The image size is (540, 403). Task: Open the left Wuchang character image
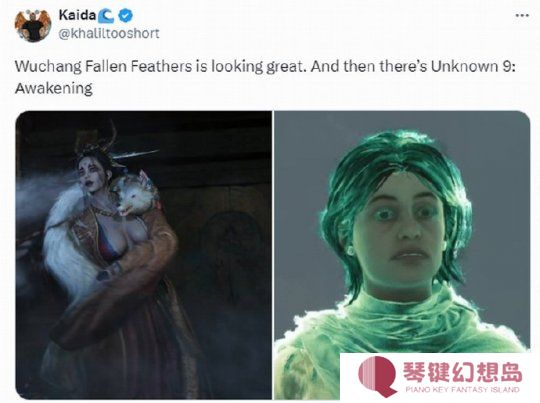[144, 255]
